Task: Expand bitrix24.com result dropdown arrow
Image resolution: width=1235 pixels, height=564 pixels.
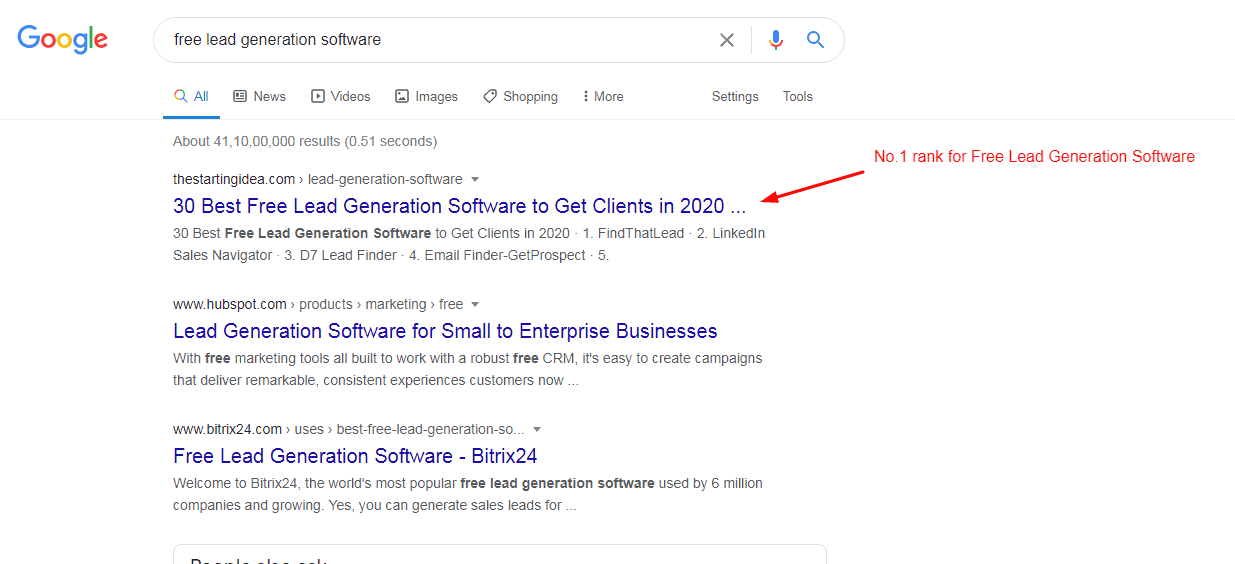Action: pos(537,430)
